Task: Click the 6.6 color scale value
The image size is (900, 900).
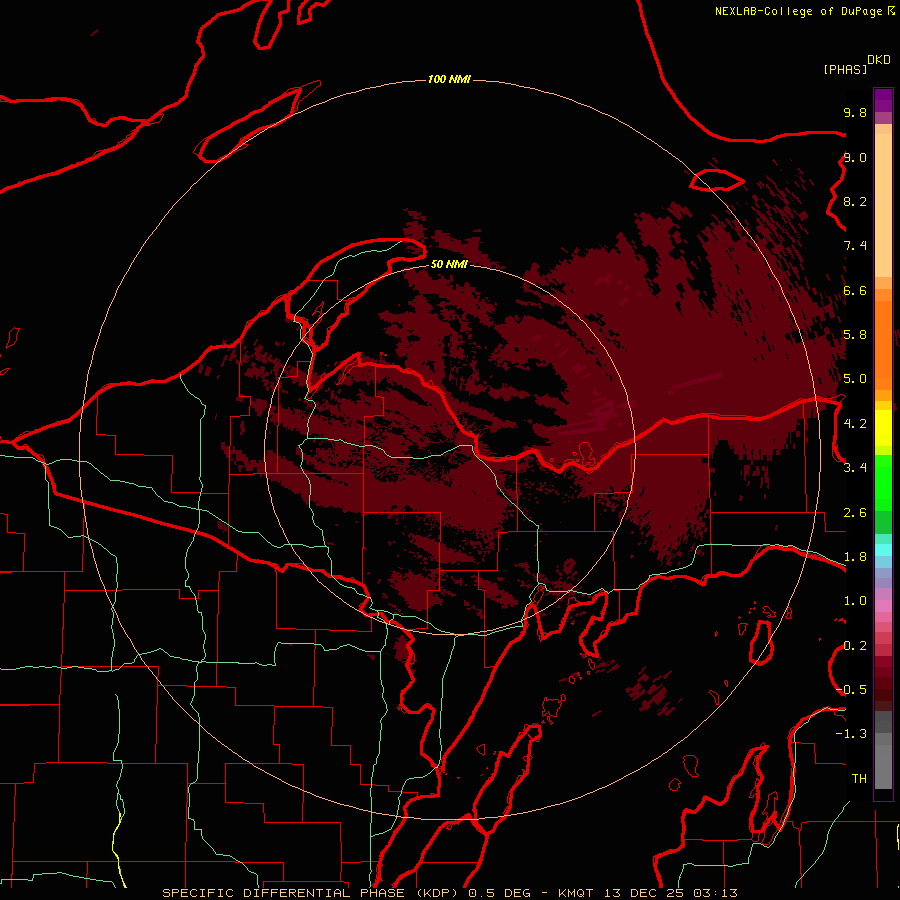Action: 855,290
